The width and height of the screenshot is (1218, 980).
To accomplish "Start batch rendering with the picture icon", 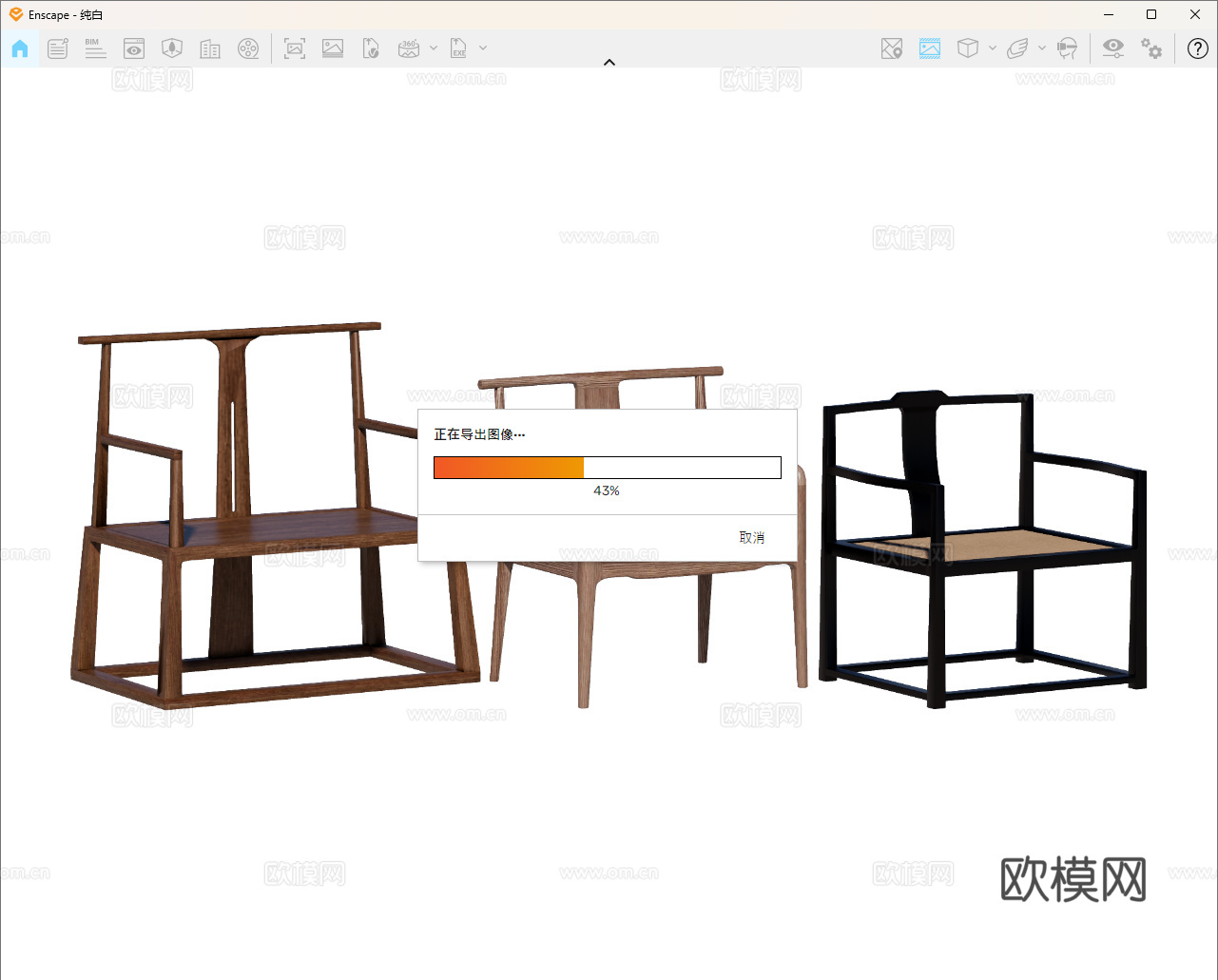I will tap(333, 48).
